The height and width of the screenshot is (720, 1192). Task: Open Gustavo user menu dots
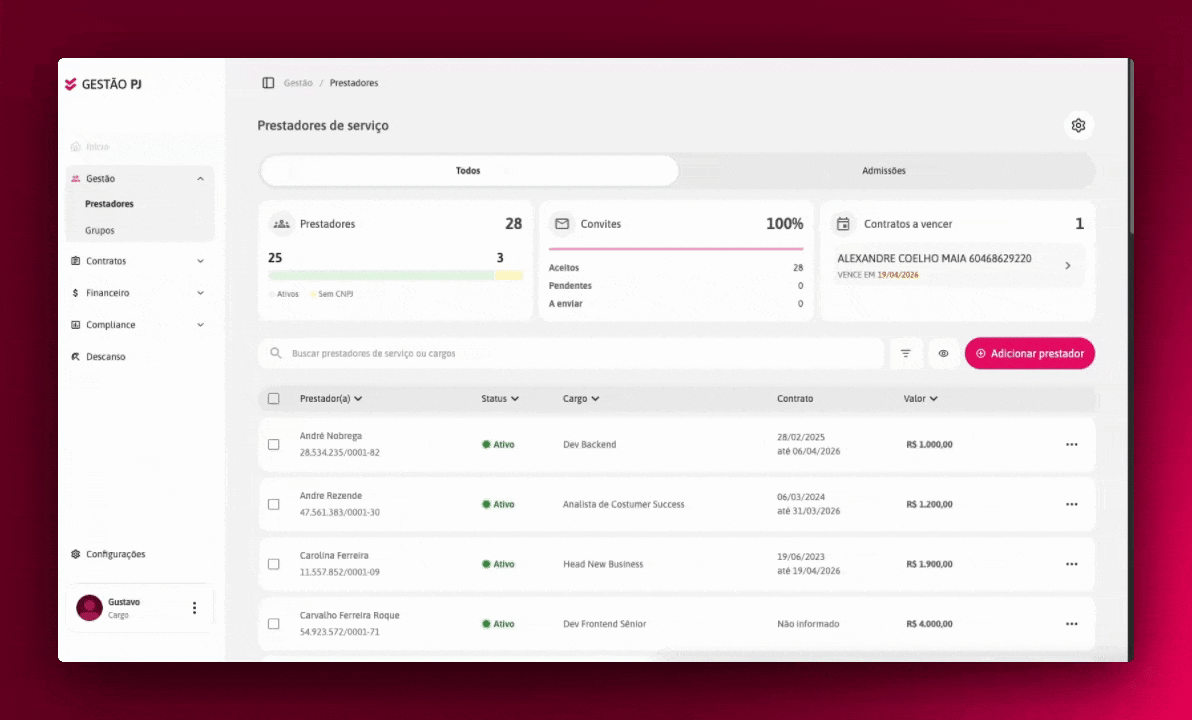click(195, 607)
